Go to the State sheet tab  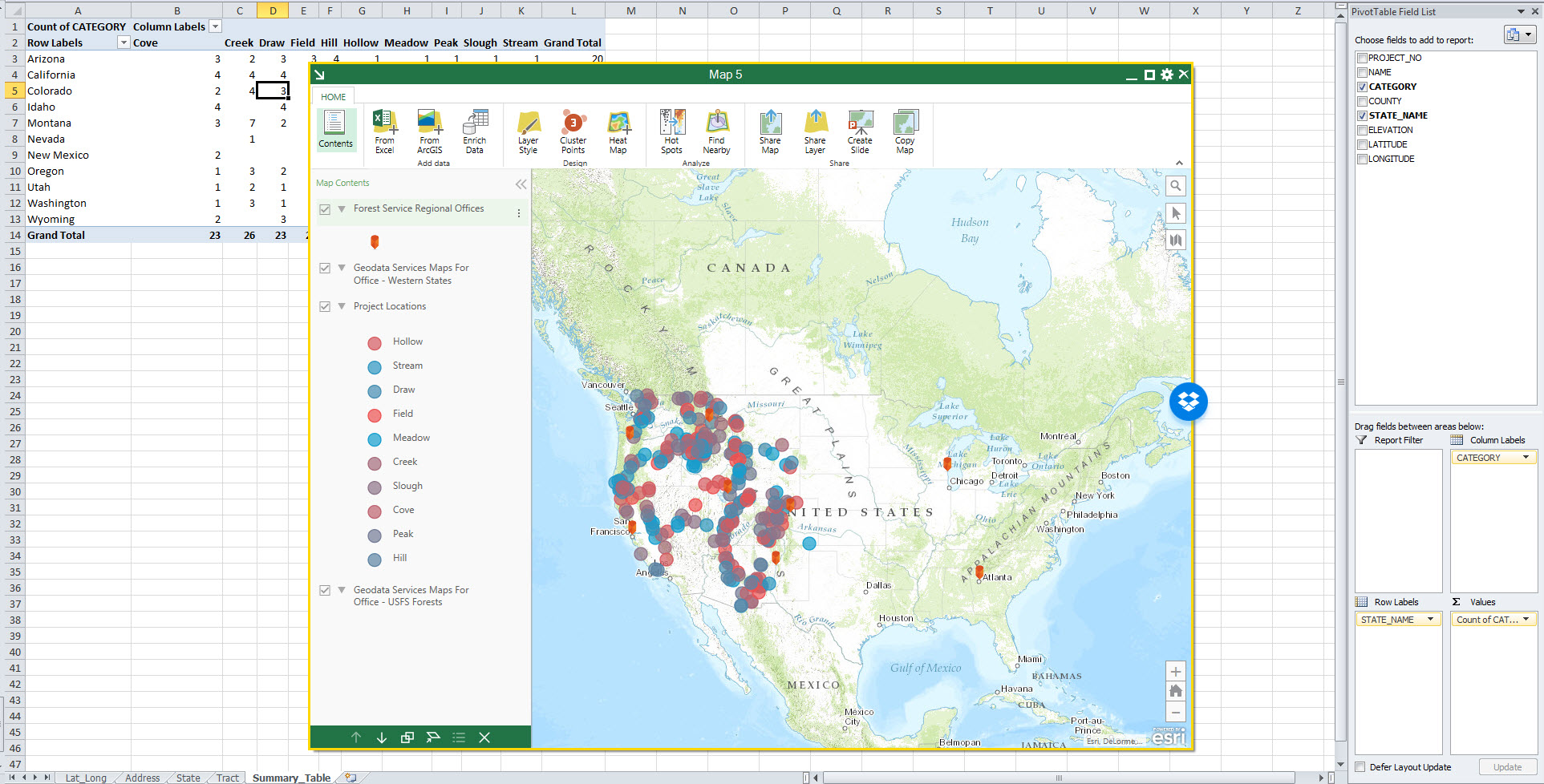pos(188,778)
